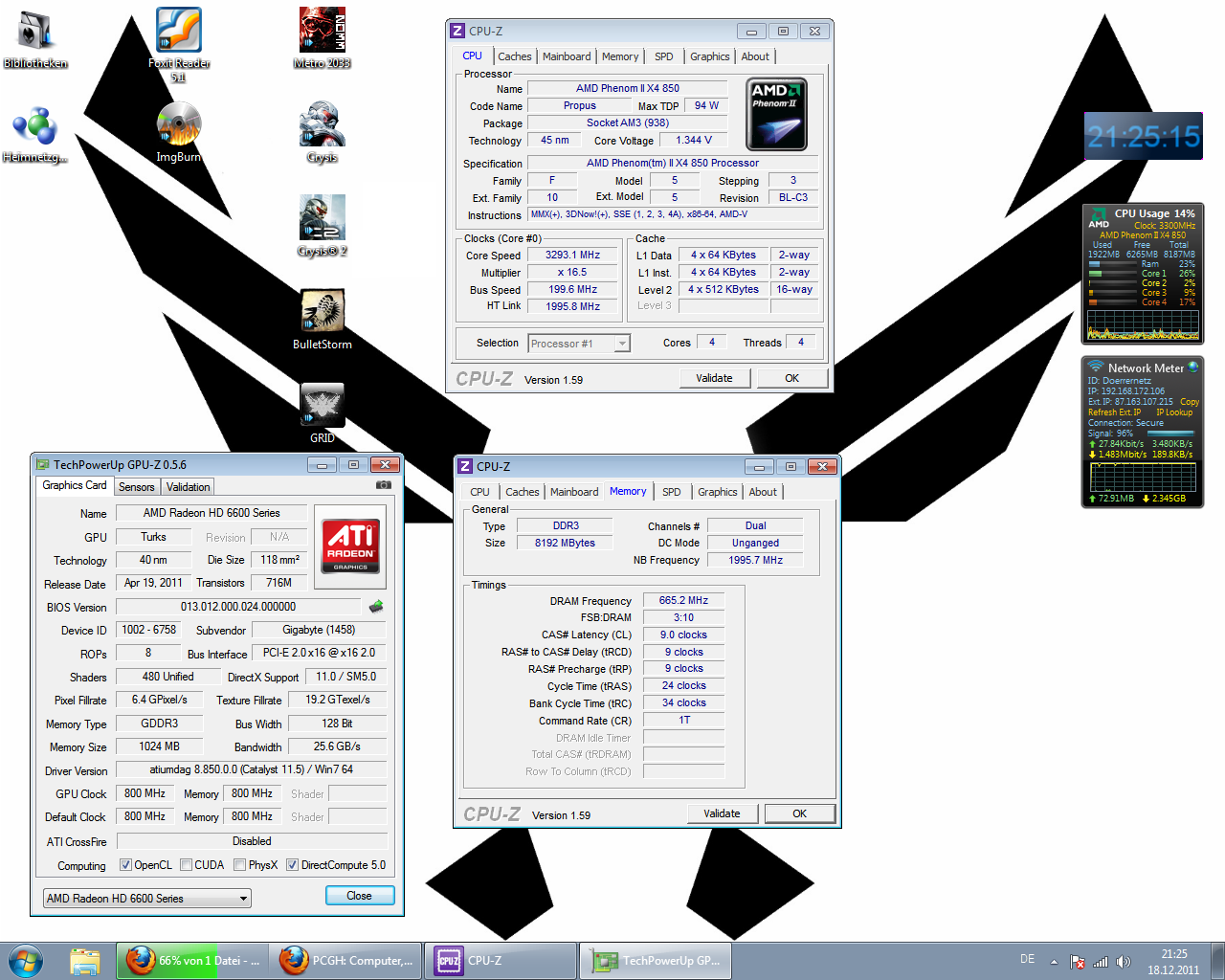Click the CPU usage history graph gadget
1225x980 pixels.
point(1143,323)
